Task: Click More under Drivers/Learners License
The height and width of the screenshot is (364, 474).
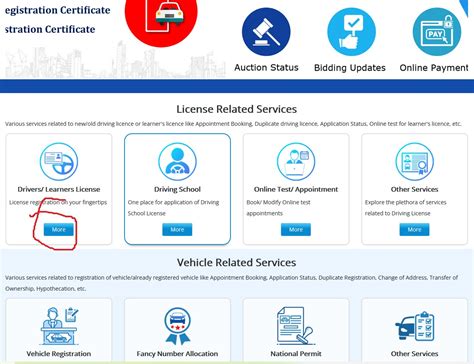Action: (59, 229)
